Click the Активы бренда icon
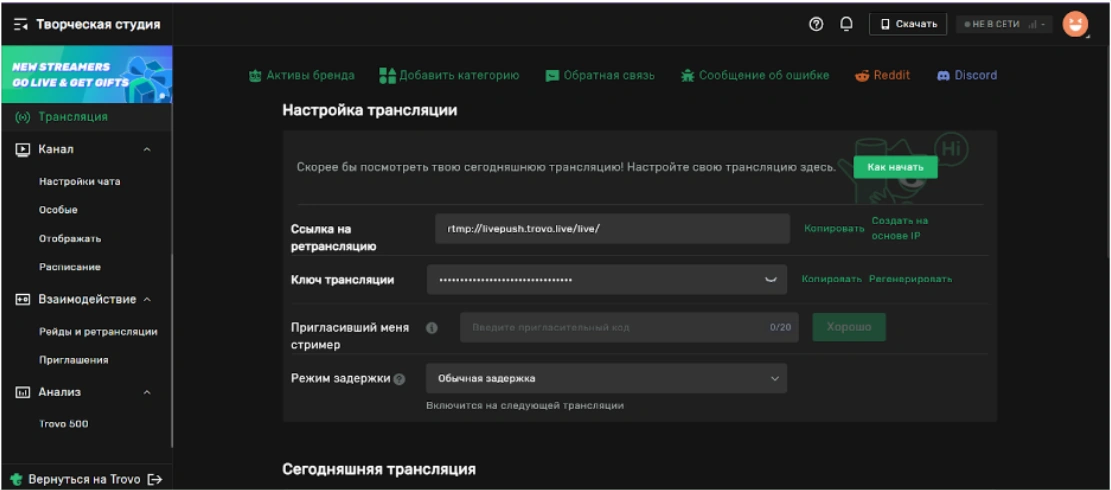 256,76
